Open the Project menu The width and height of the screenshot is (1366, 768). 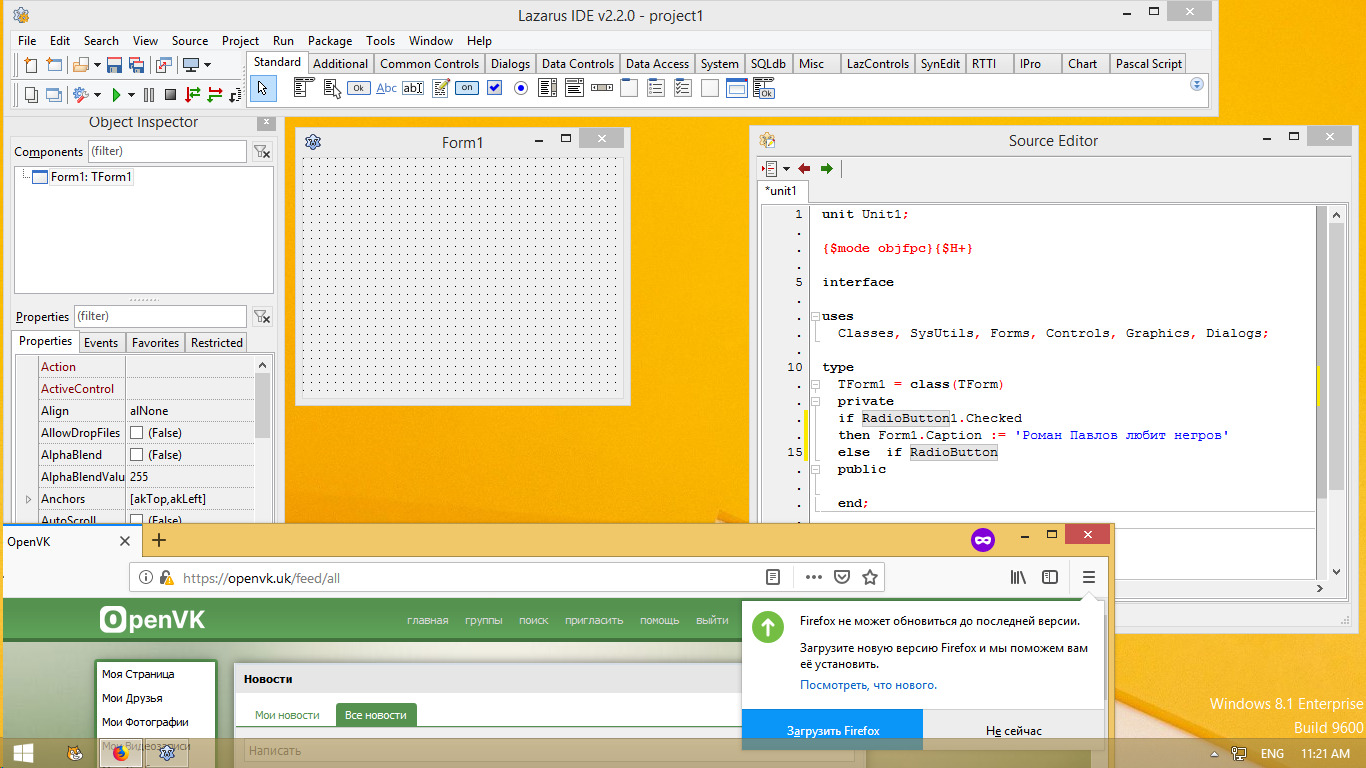[240, 41]
